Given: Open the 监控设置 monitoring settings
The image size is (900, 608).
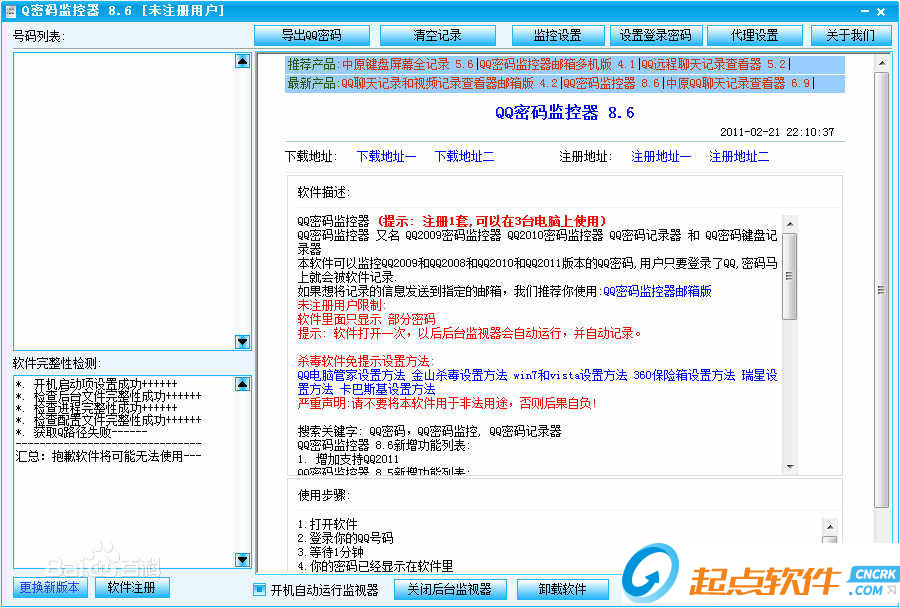Looking at the screenshot, I should [x=557, y=33].
